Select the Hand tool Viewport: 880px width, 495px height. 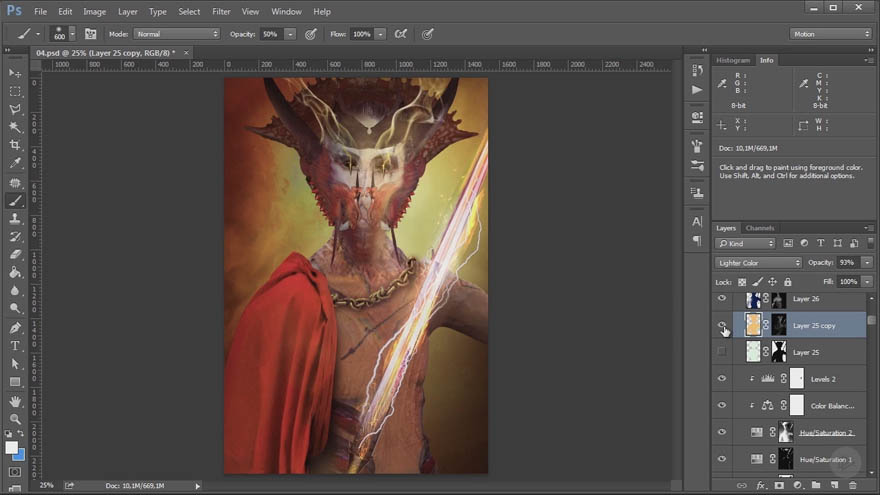coord(15,401)
